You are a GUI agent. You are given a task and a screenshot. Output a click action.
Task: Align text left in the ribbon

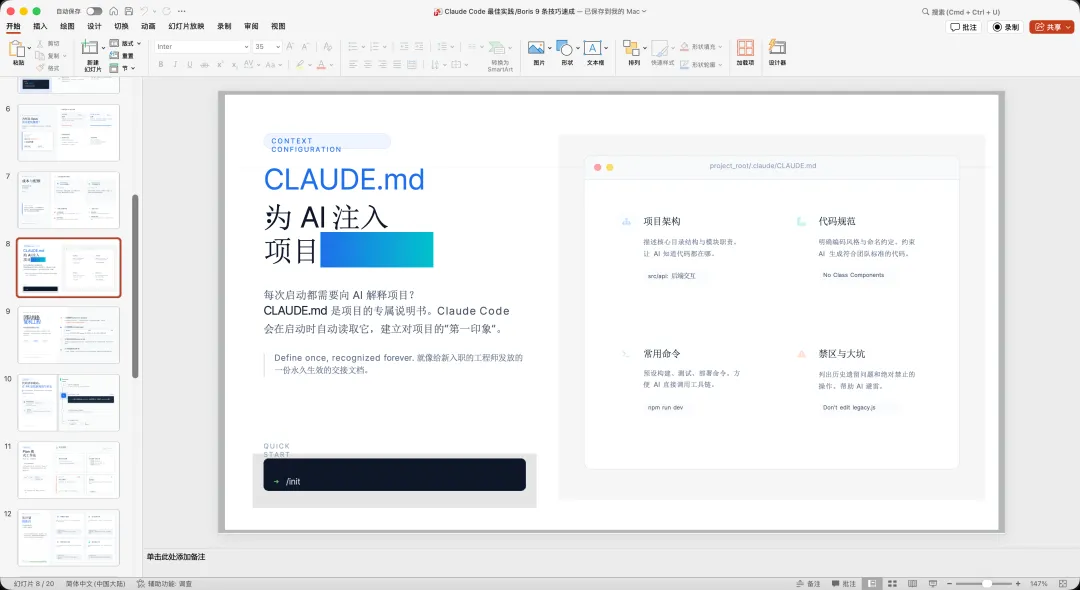click(x=353, y=64)
